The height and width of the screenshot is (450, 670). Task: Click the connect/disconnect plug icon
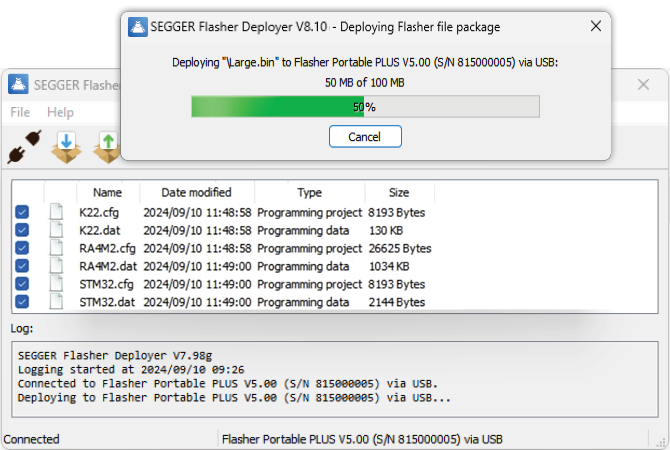[21, 146]
